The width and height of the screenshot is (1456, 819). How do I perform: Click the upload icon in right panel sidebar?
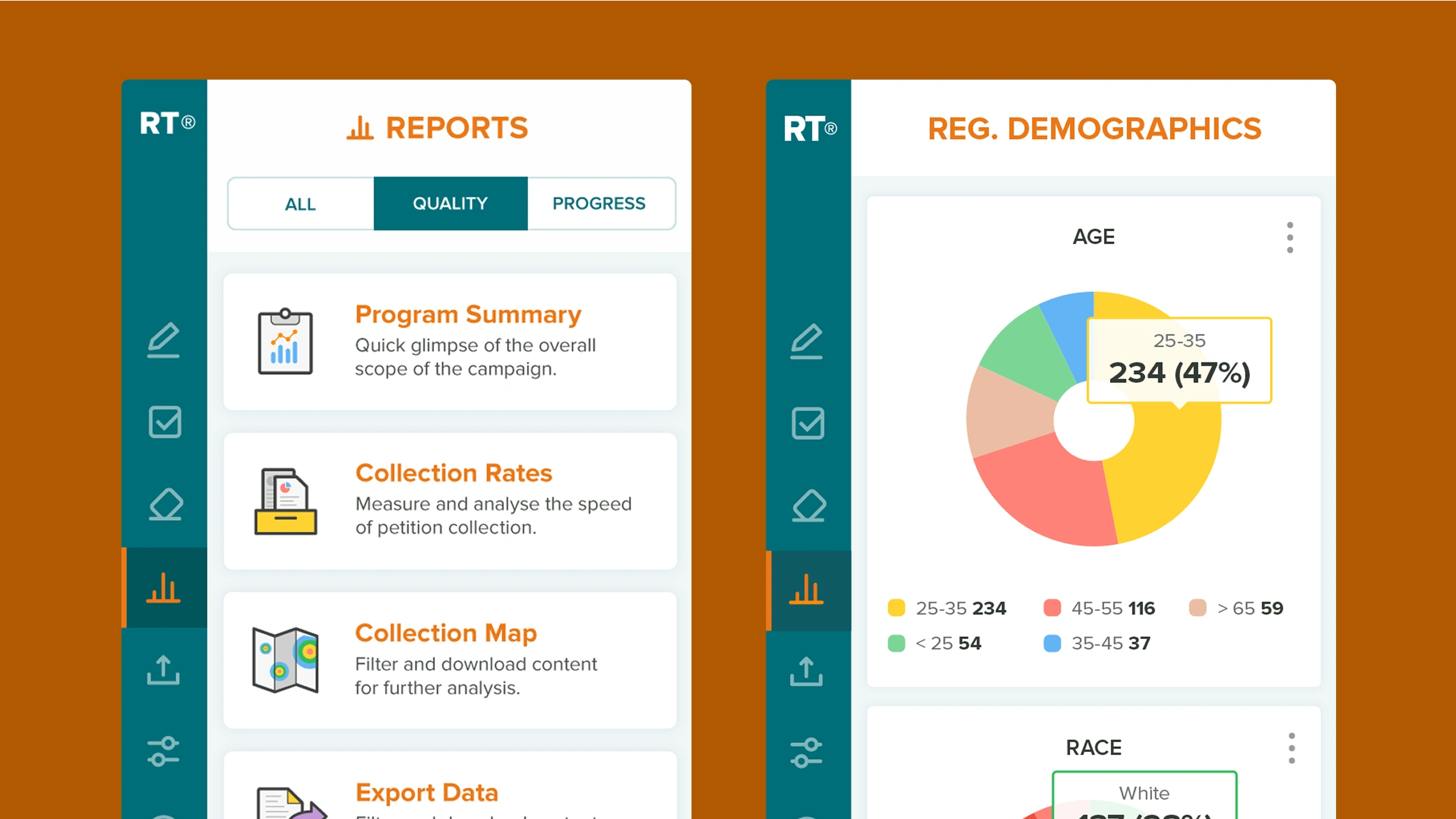(807, 672)
